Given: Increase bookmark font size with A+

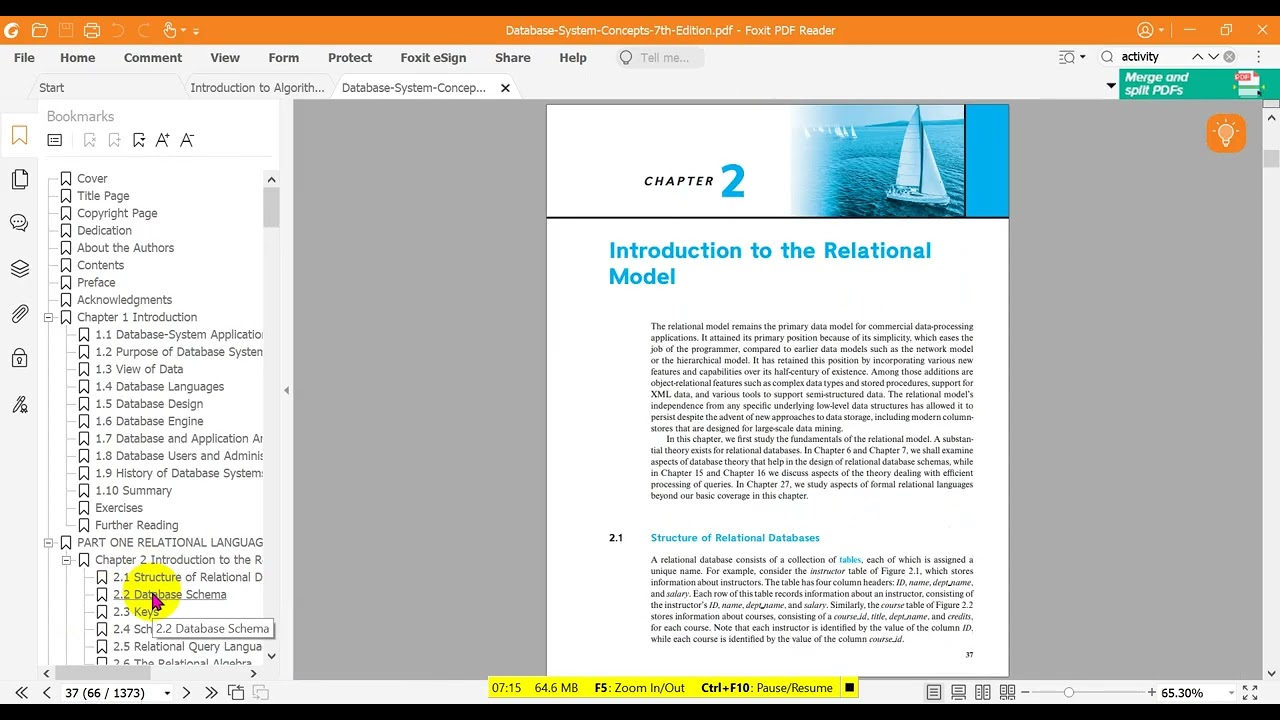Looking at the screenshot, I should click(x=163, y=140).
